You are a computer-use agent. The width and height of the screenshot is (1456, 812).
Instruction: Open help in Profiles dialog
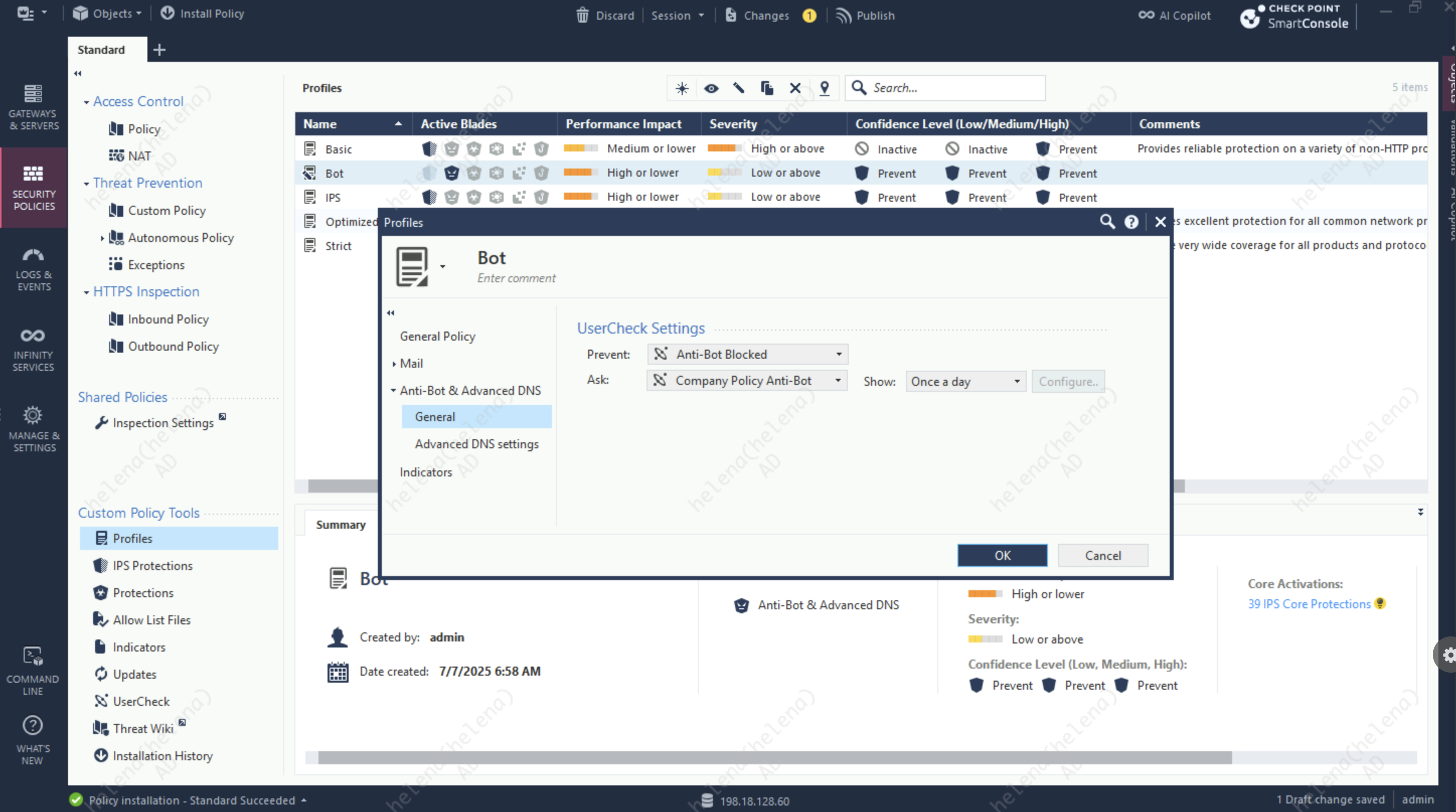(x=1131, y=222)
